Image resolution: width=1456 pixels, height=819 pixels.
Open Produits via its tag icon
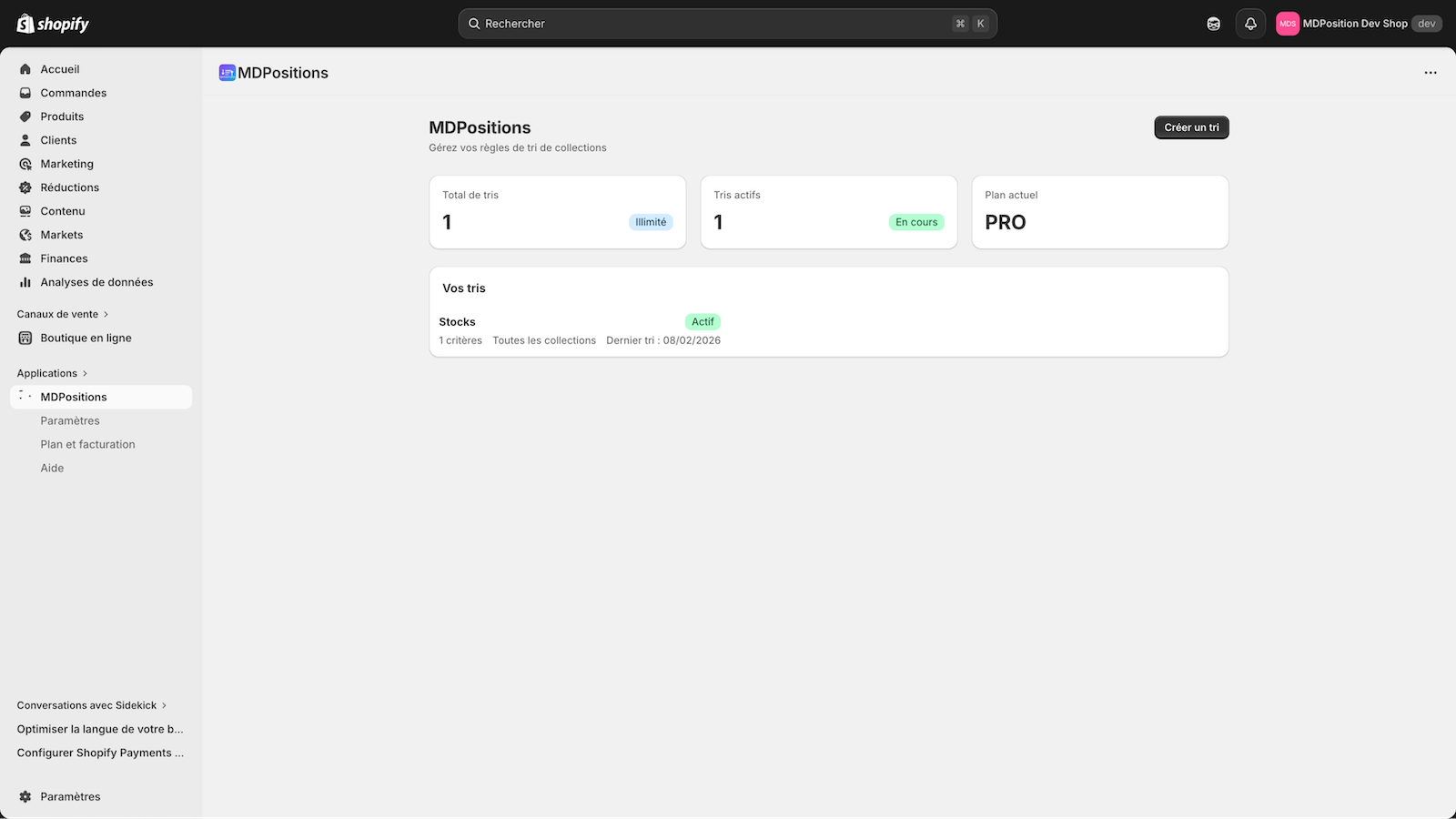pyautogui.click(x=25, y=116)
